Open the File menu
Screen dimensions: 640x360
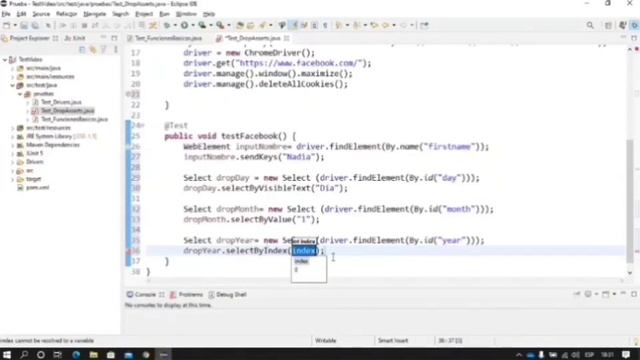pyautogui.click(x=6, y=14)
